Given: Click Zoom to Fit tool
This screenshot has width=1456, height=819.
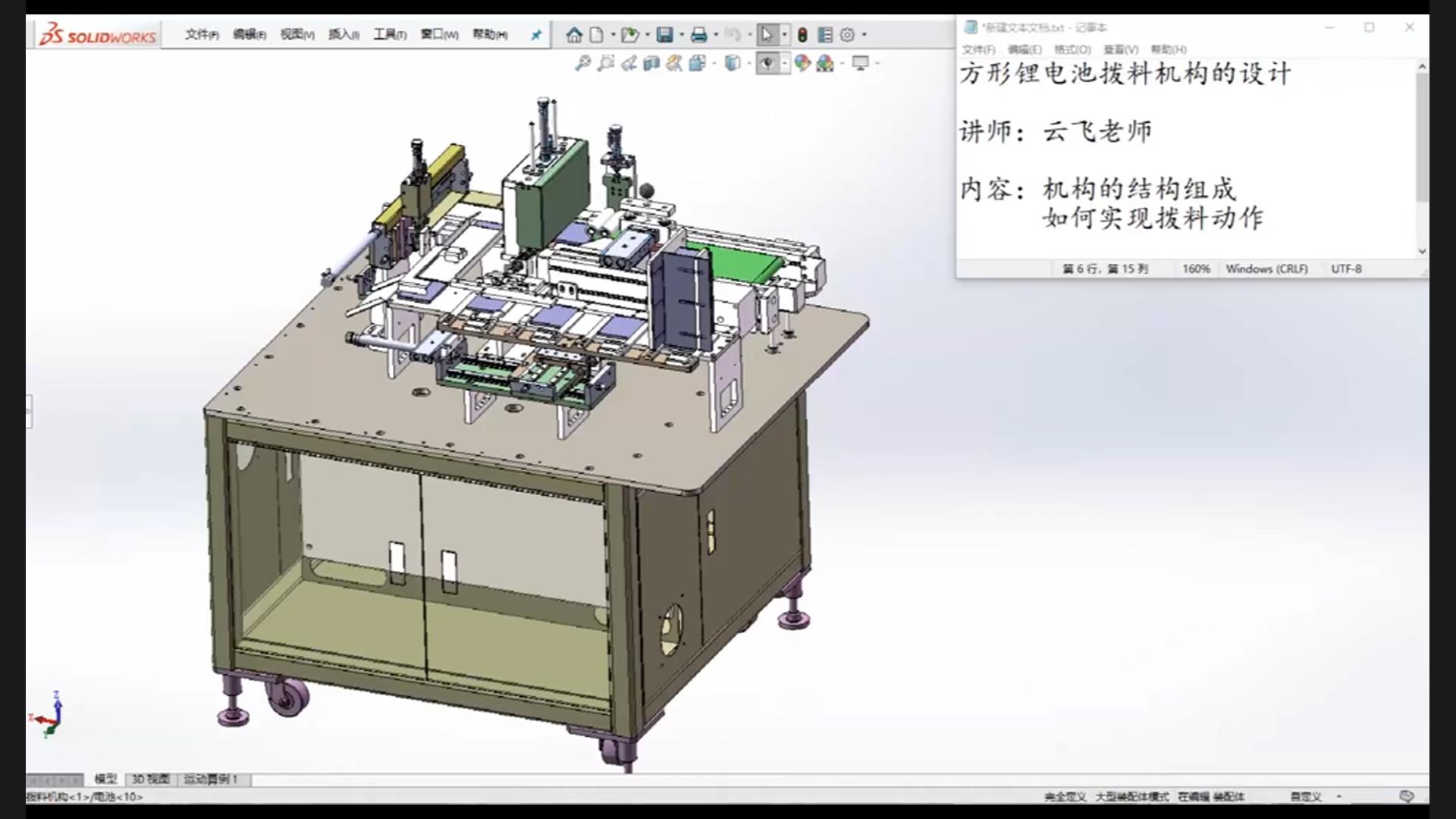Looking at the screenshot, I should (582, 64).
